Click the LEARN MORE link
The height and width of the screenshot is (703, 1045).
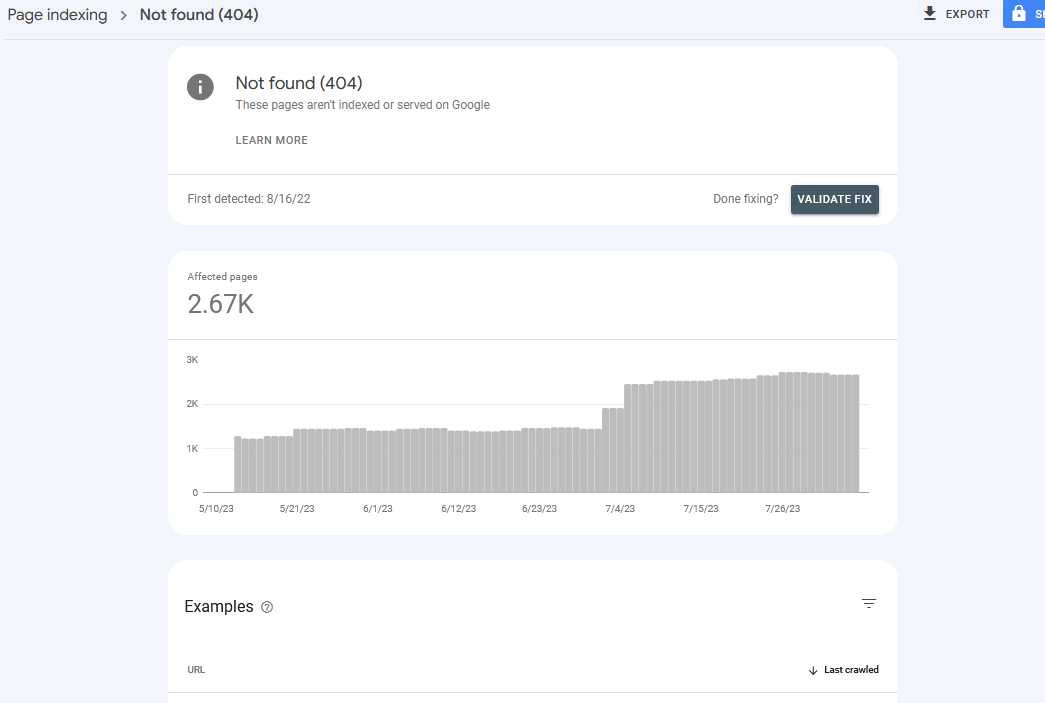tap(271, 140)
